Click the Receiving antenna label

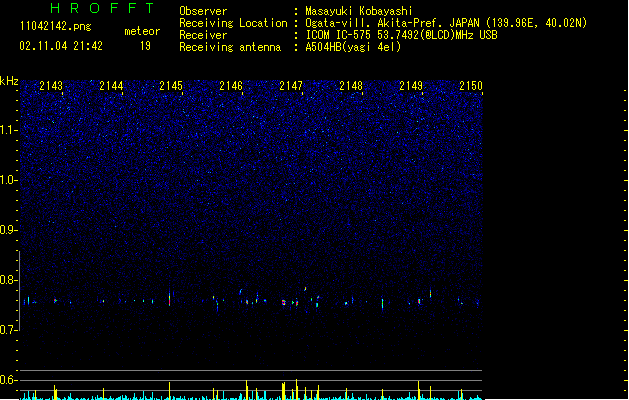(x=230, y=47)
